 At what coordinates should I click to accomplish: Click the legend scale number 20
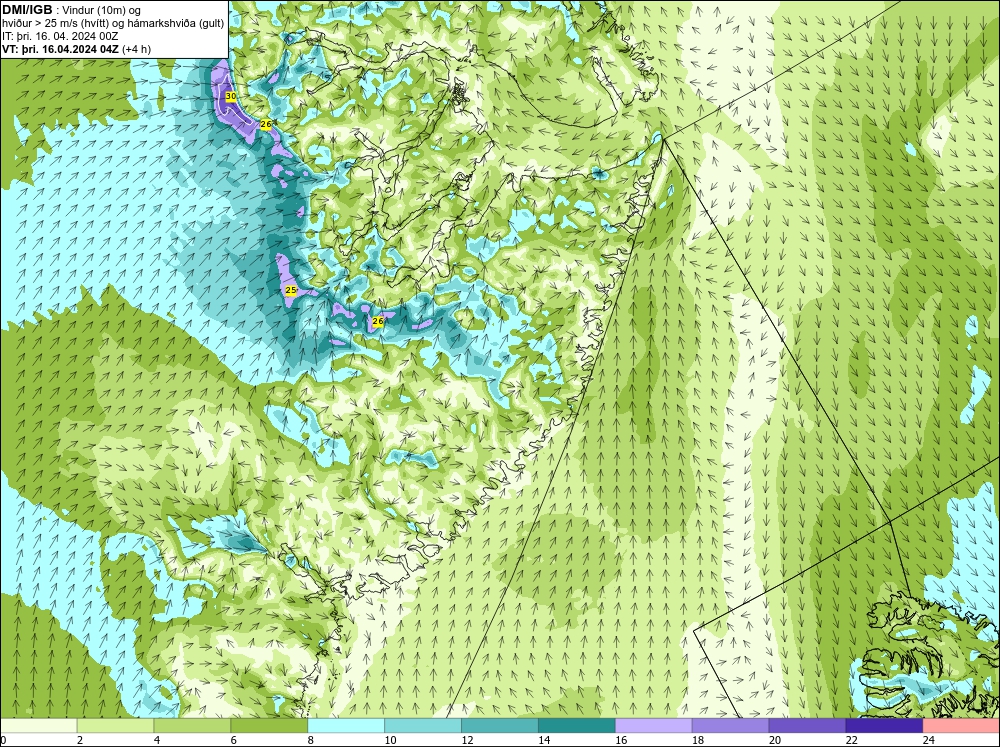[774, 740]
